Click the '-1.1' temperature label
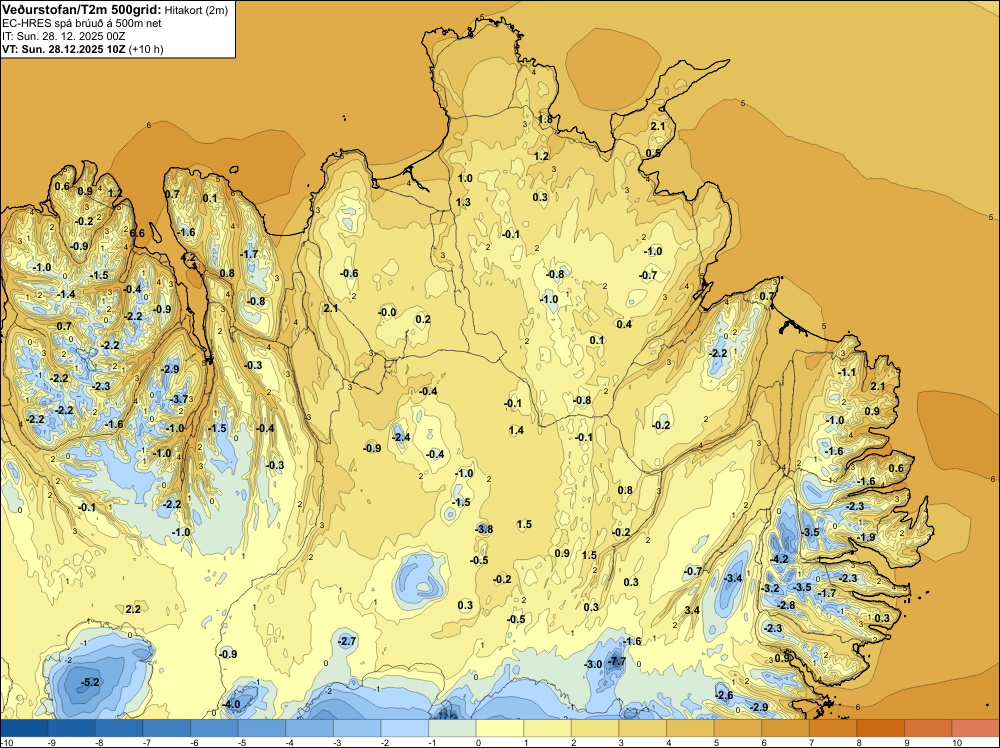Screen dimensions: 1000x748 [x=847, y=372]
